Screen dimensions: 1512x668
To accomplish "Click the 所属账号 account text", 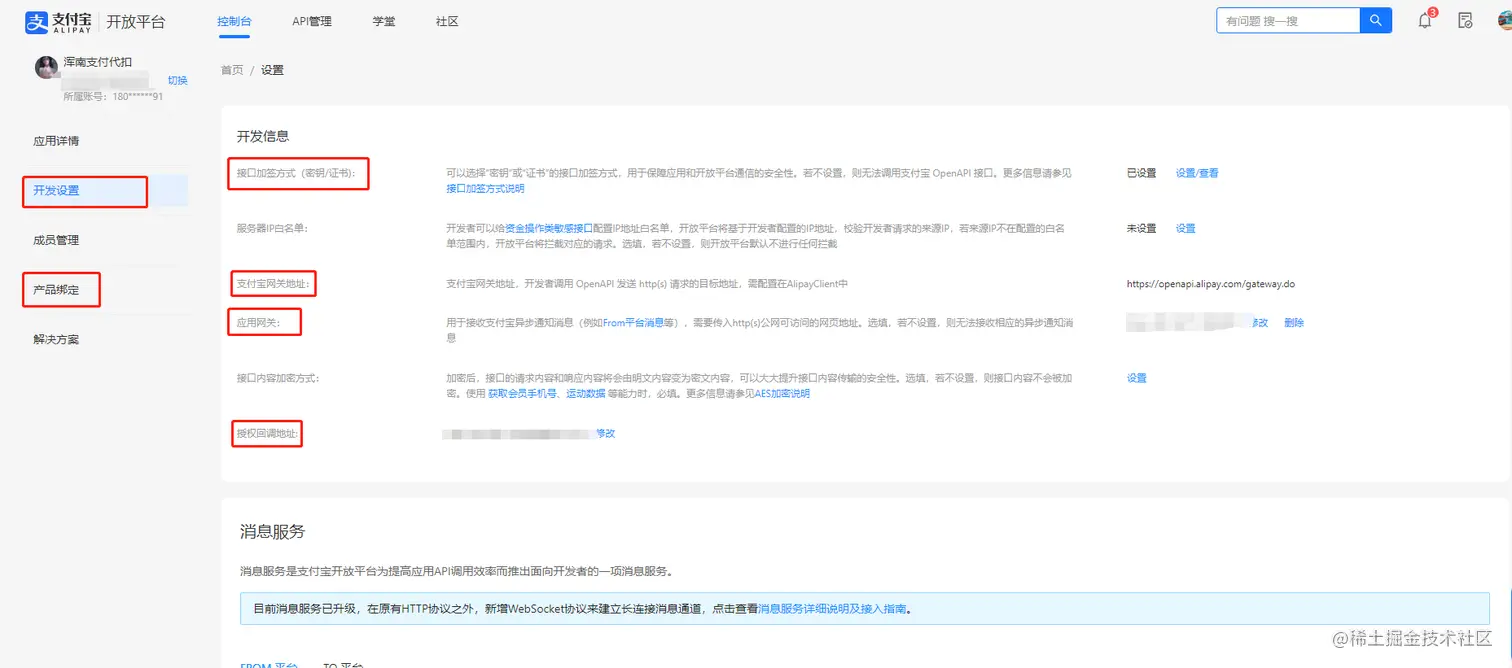I will point(113,97).
